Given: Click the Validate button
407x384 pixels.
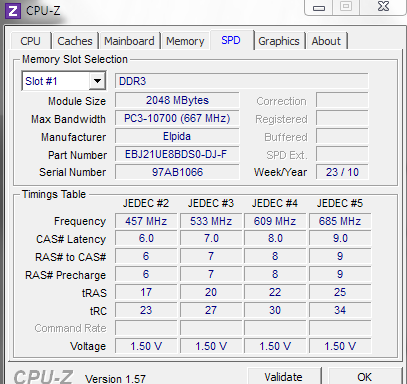Looking at the screenshot, I should [284, 377].
